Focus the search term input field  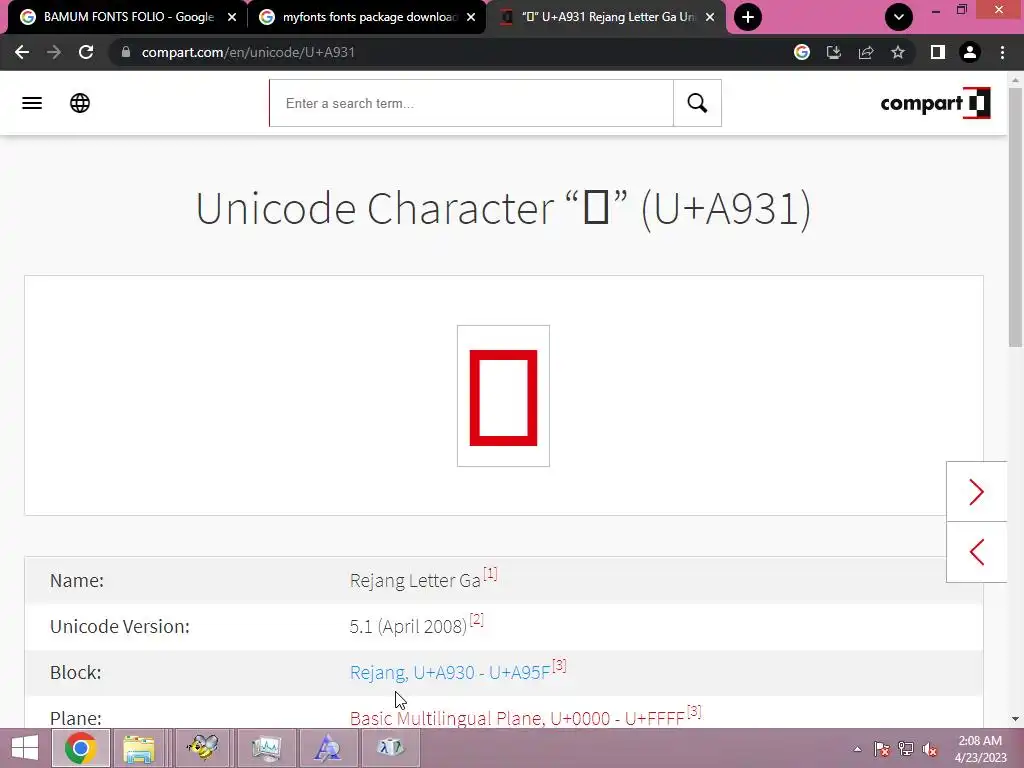[x=472, y=103]
